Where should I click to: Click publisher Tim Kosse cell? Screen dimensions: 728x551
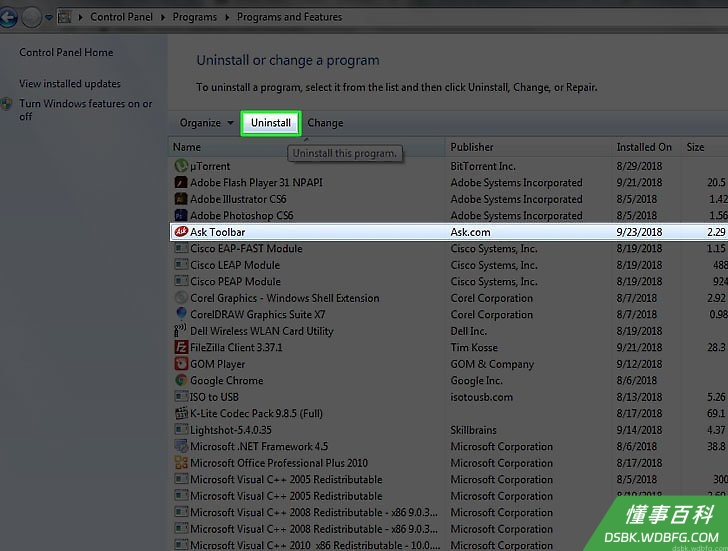coord(474,347)
